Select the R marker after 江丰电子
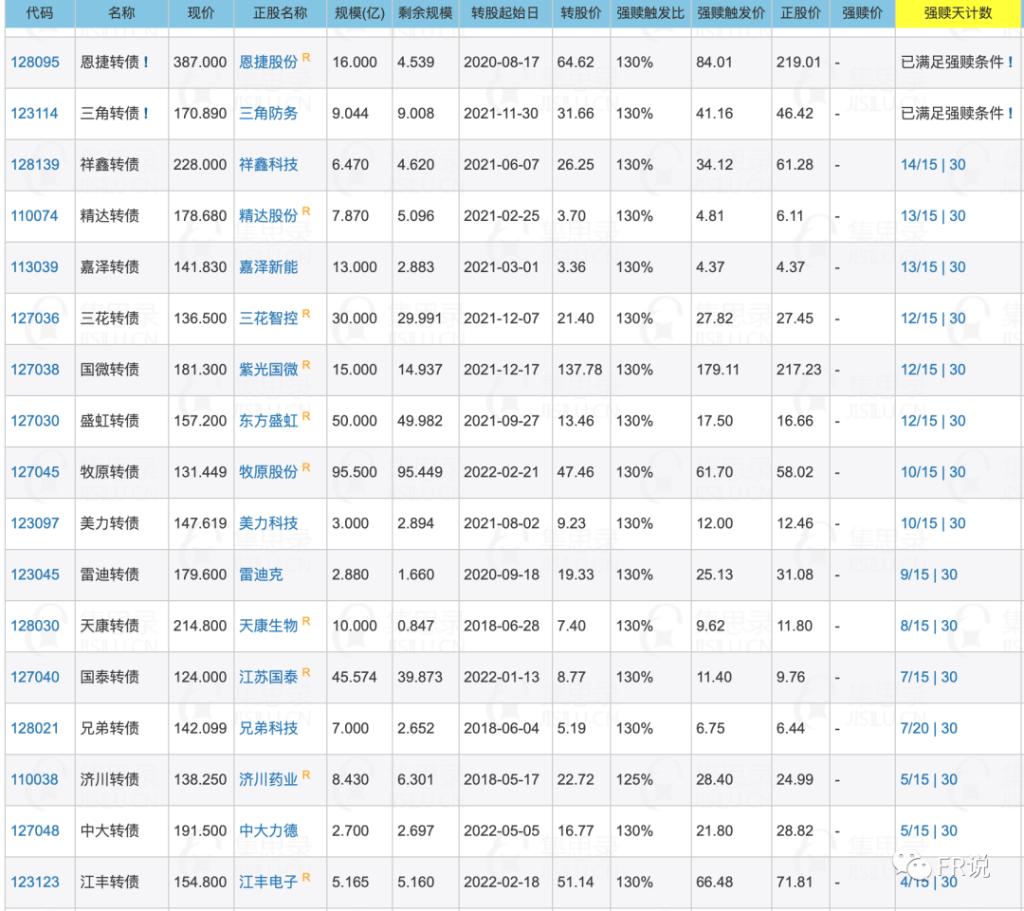The height and width of the screenshot is (911, 1024). point(306,878)
